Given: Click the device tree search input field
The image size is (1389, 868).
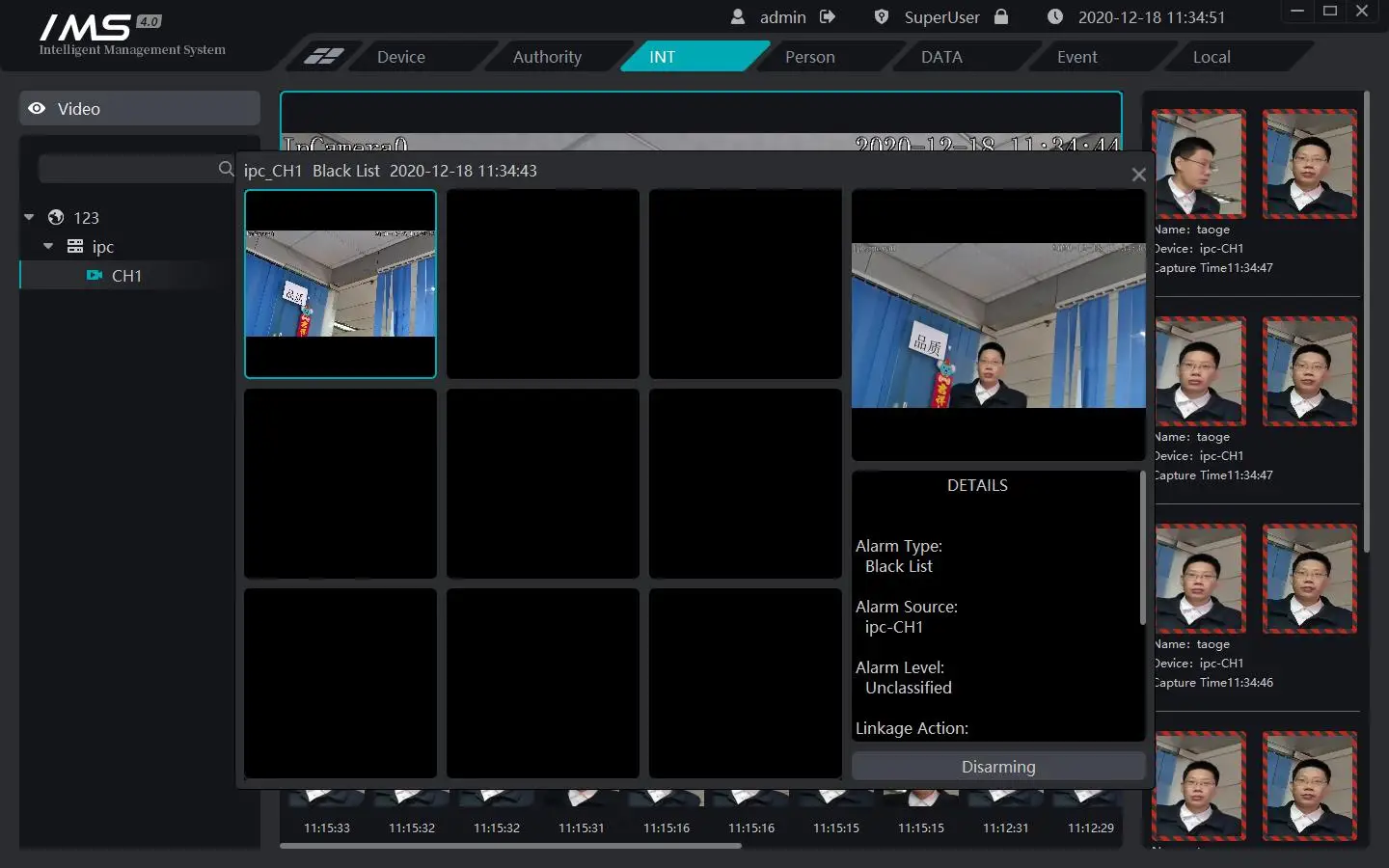Looking at the screenshot, I should [x=130, y=169].
